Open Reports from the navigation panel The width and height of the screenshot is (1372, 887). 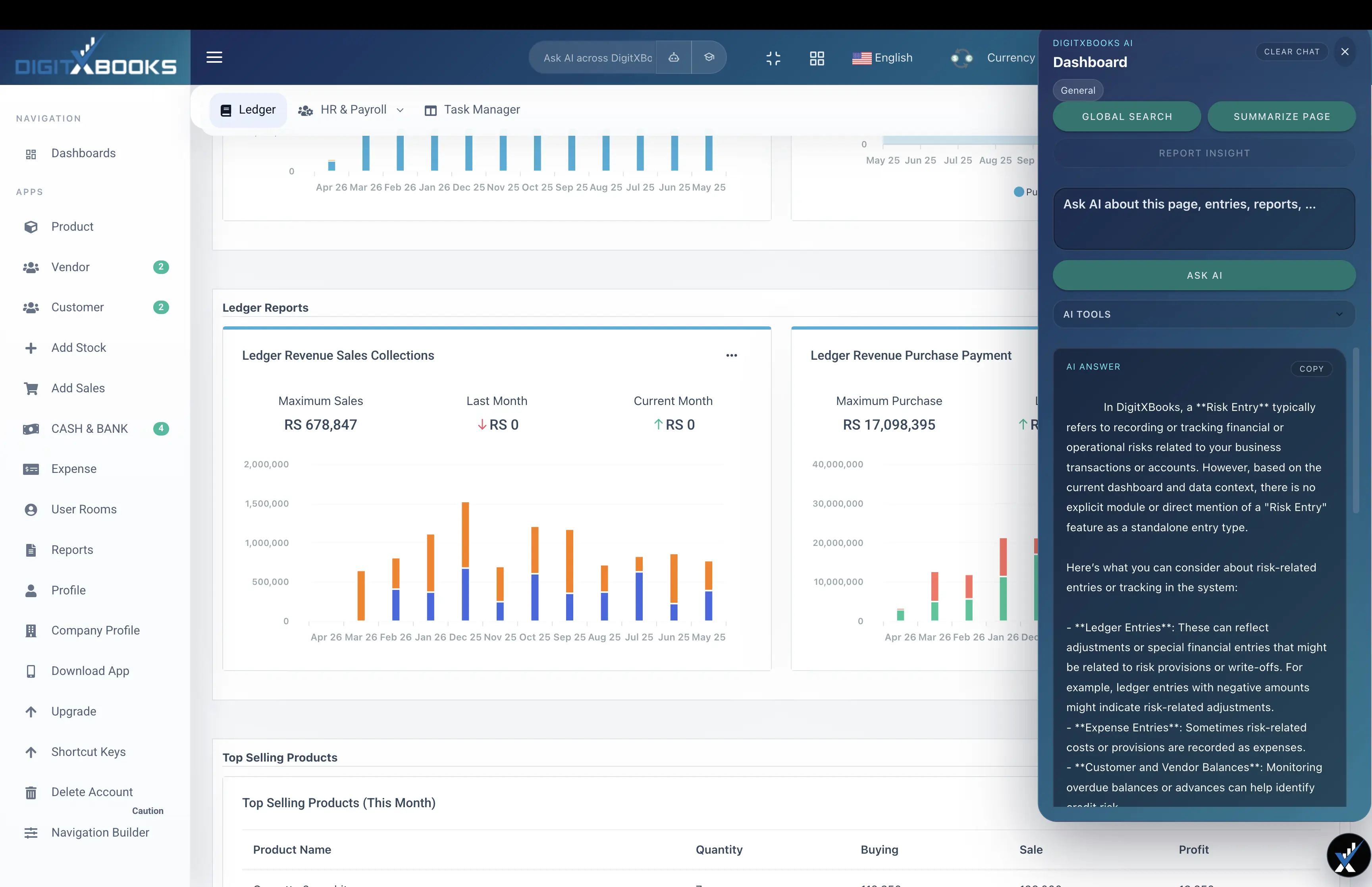(x=72, y=550)
